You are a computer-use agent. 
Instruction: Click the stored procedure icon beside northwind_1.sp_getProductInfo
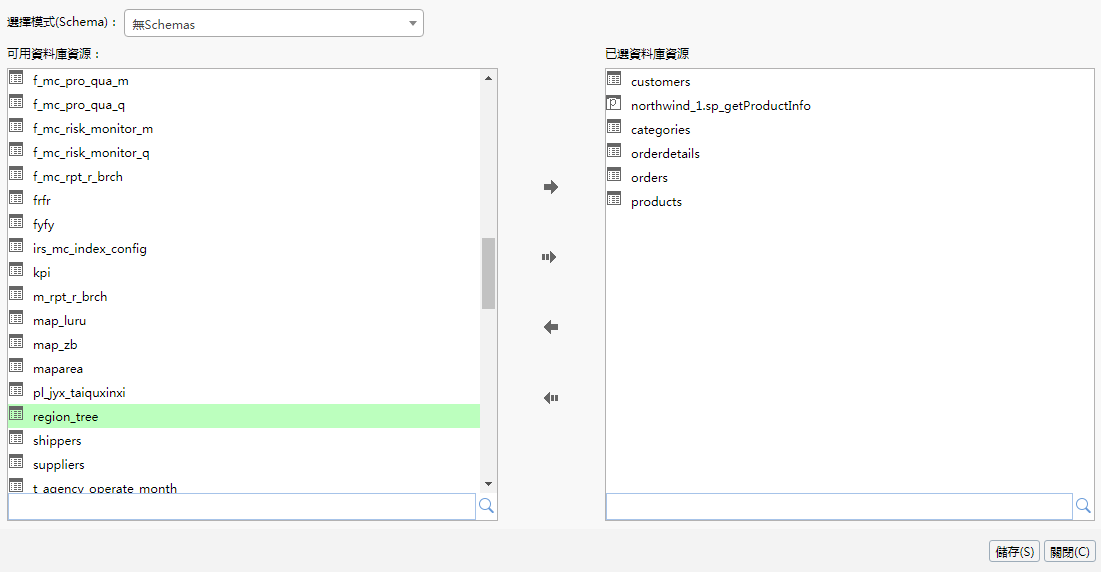pyautogui.click(x=614, y=104)
